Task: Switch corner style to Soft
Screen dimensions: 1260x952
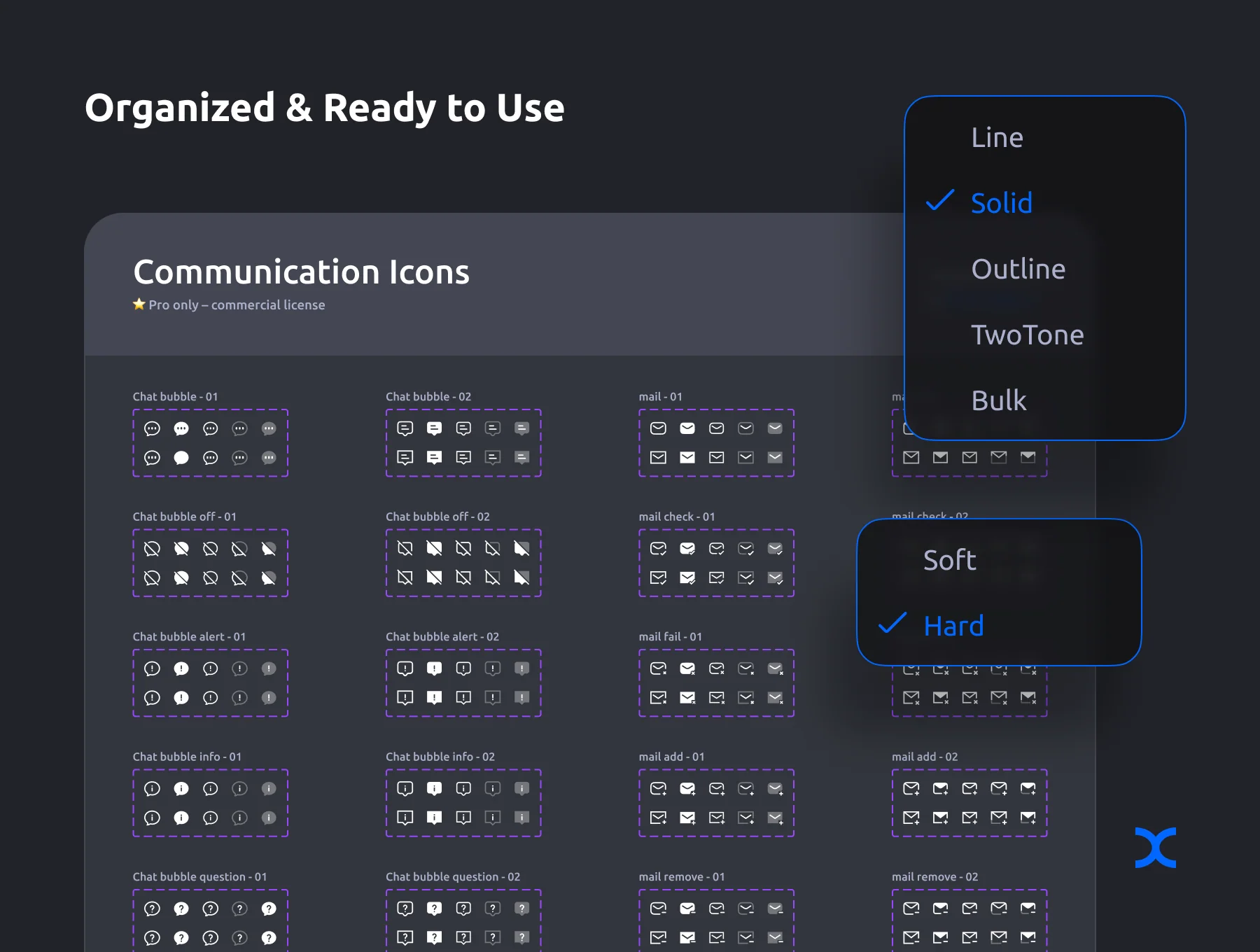Action: click(x=949, y=560)
